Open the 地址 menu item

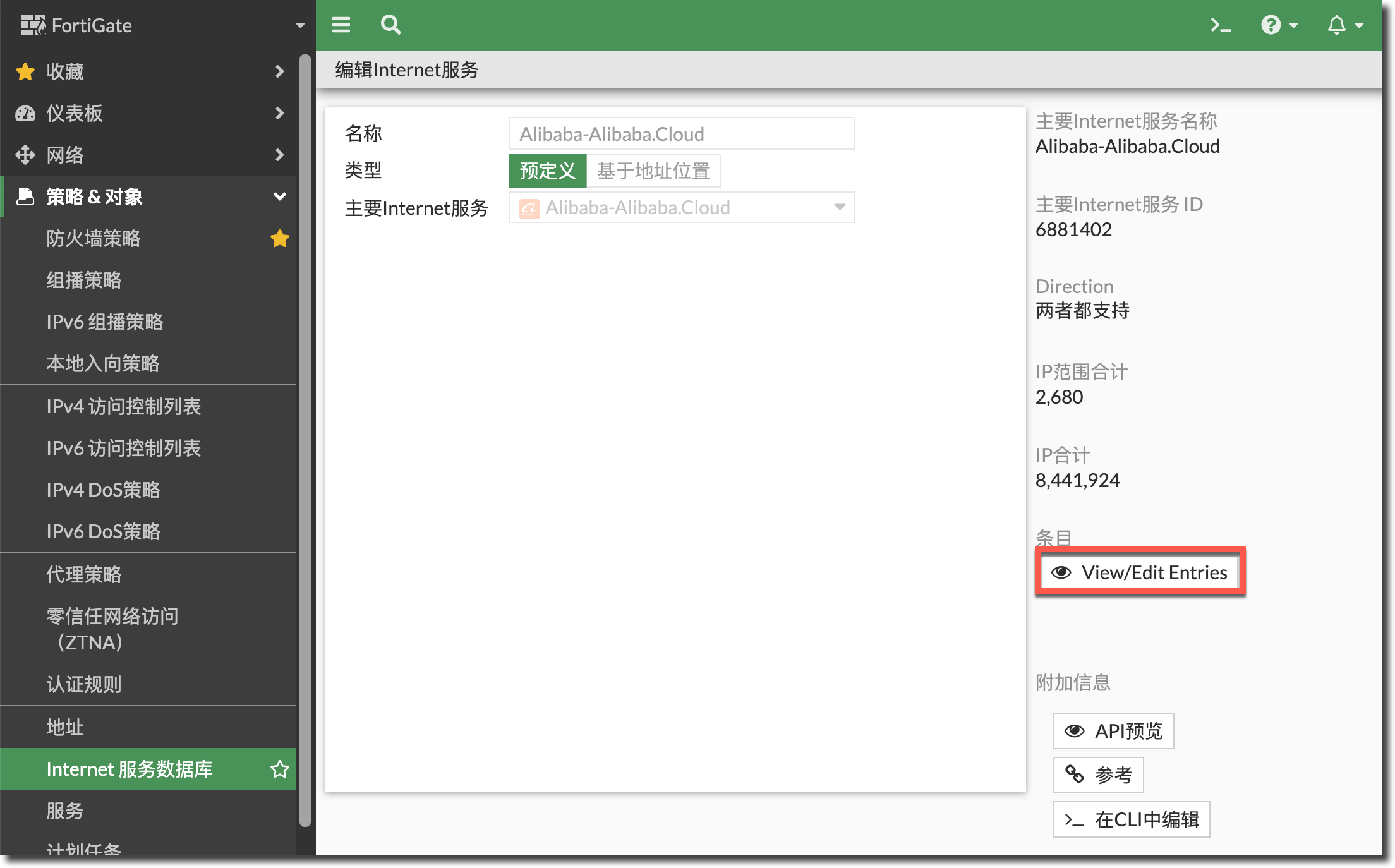pos(65,727)
